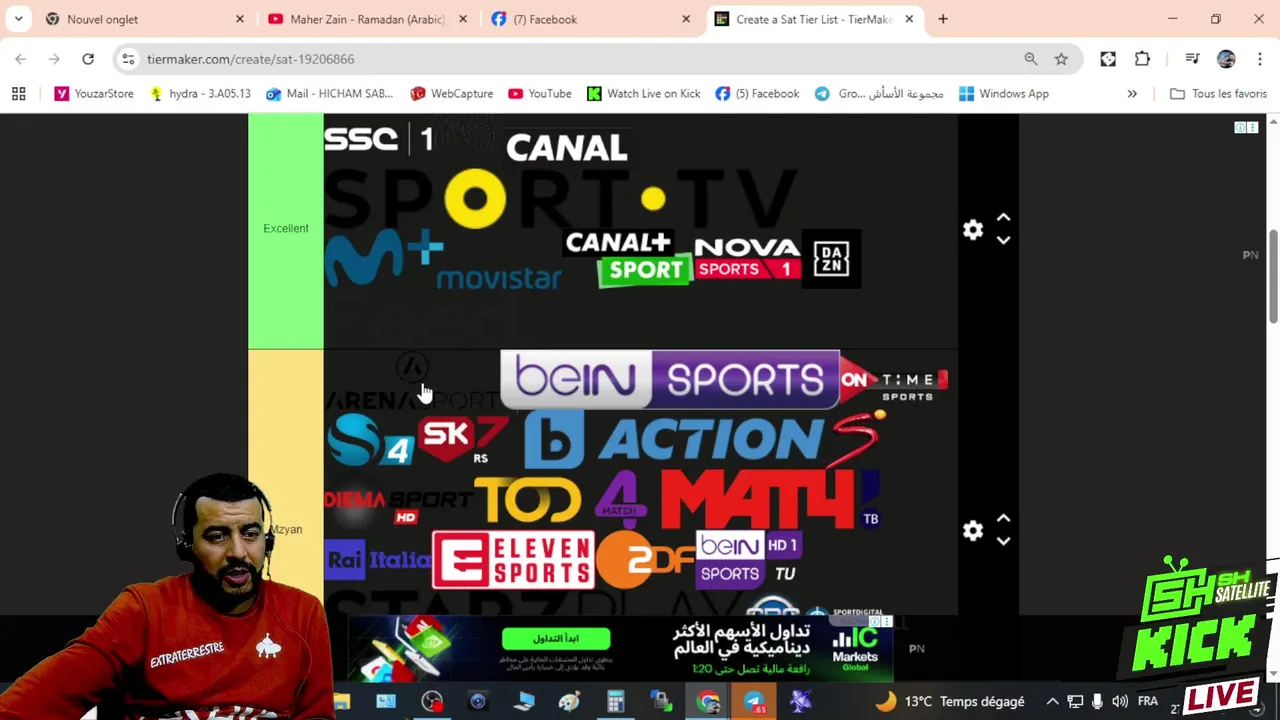Select the ZDF logo
The width and height of the screenshot is (1280, 720).
645,560
